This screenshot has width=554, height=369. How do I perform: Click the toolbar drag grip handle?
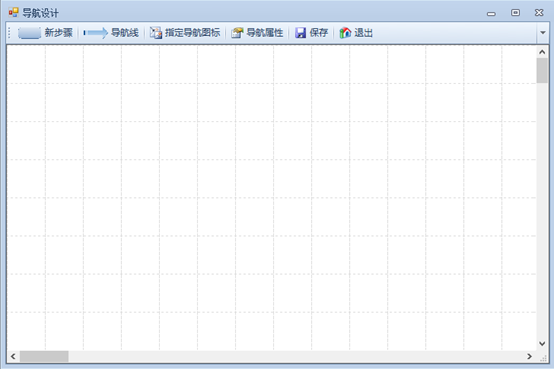[x=10, y=33]
